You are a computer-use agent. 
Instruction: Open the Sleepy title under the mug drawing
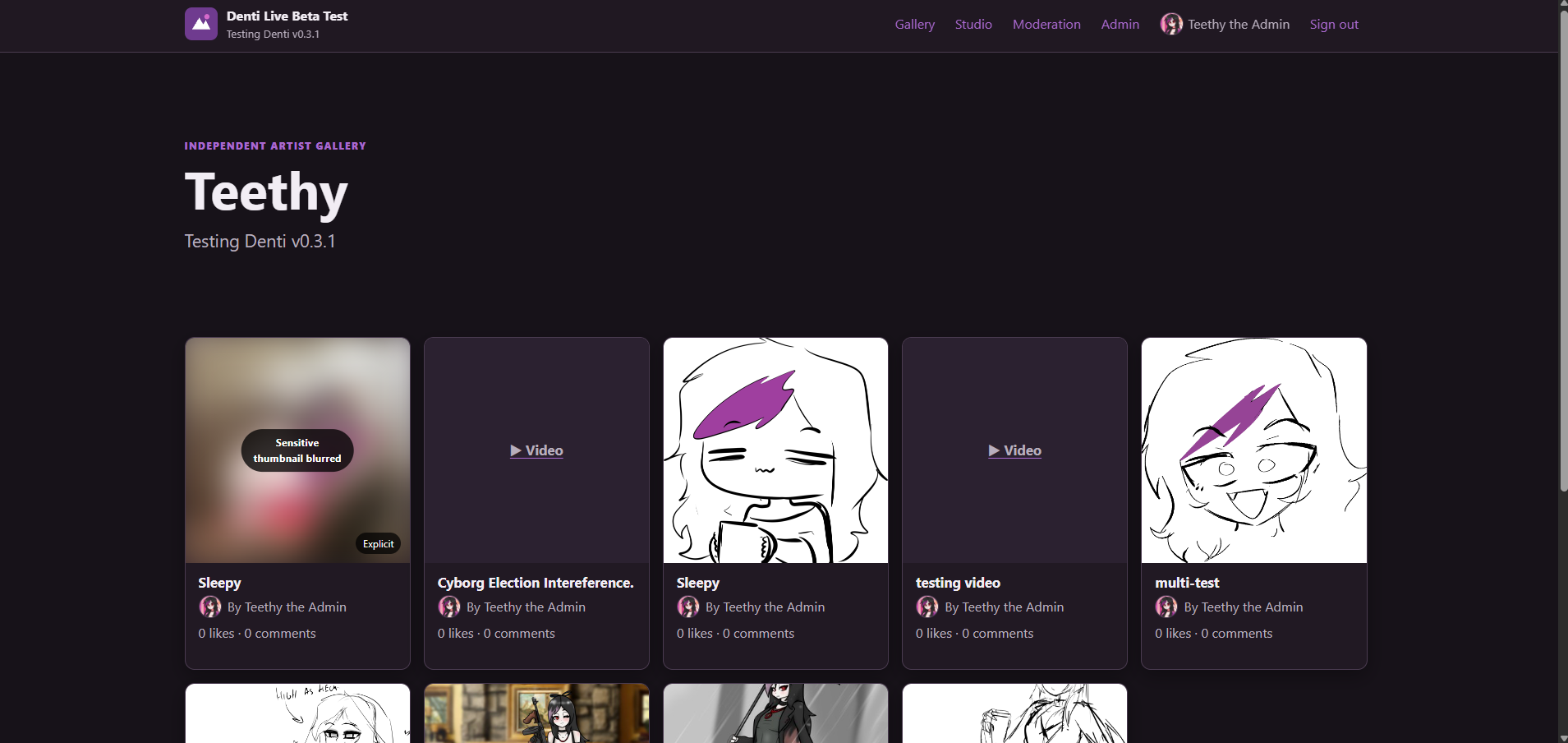tap(698, 583)
